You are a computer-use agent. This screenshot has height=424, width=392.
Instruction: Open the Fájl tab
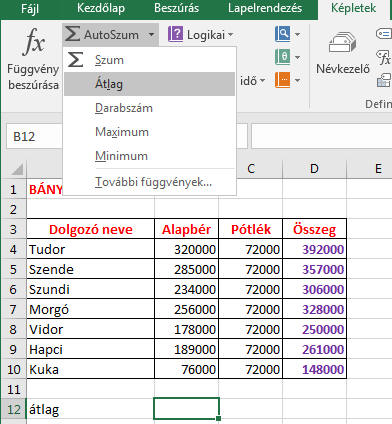tap(30, 8)
